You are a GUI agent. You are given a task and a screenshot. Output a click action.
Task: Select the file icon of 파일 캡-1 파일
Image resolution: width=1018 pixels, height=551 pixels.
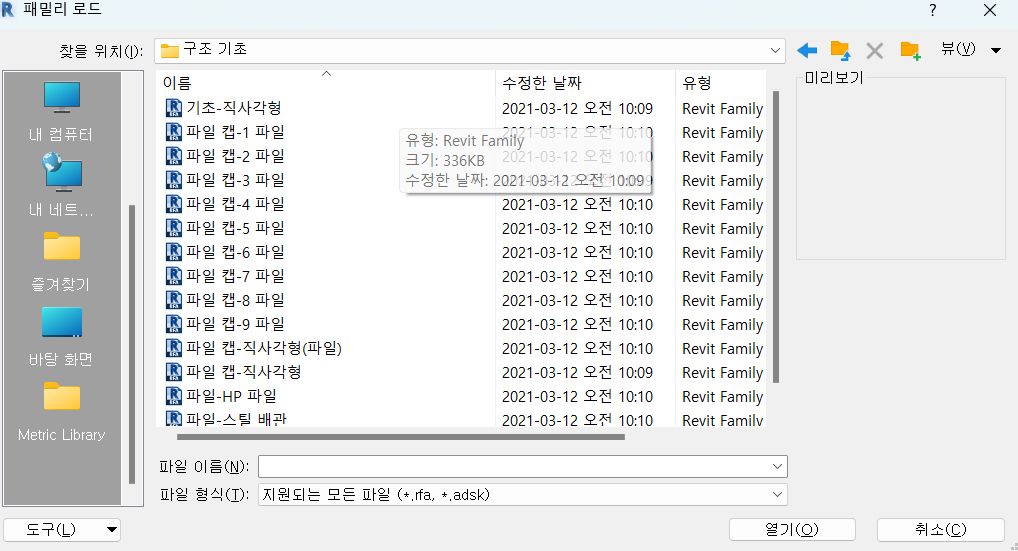tap(173, 132)
